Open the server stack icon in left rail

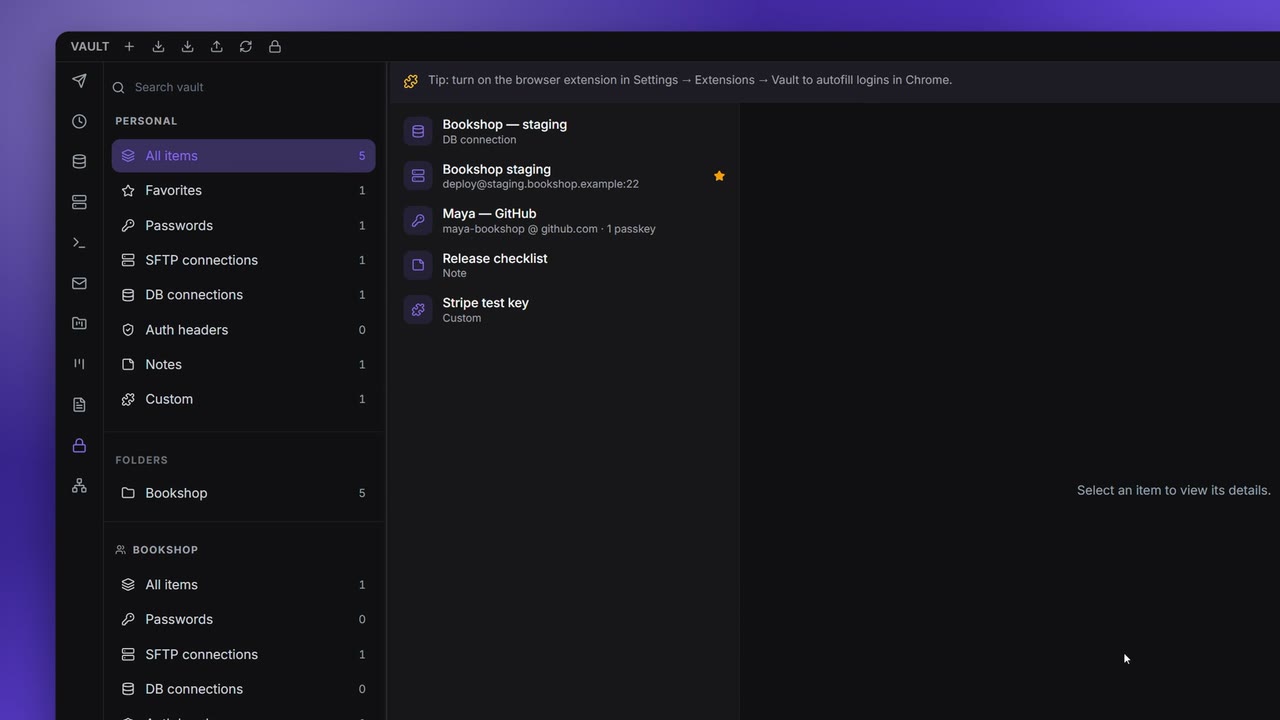79,202
